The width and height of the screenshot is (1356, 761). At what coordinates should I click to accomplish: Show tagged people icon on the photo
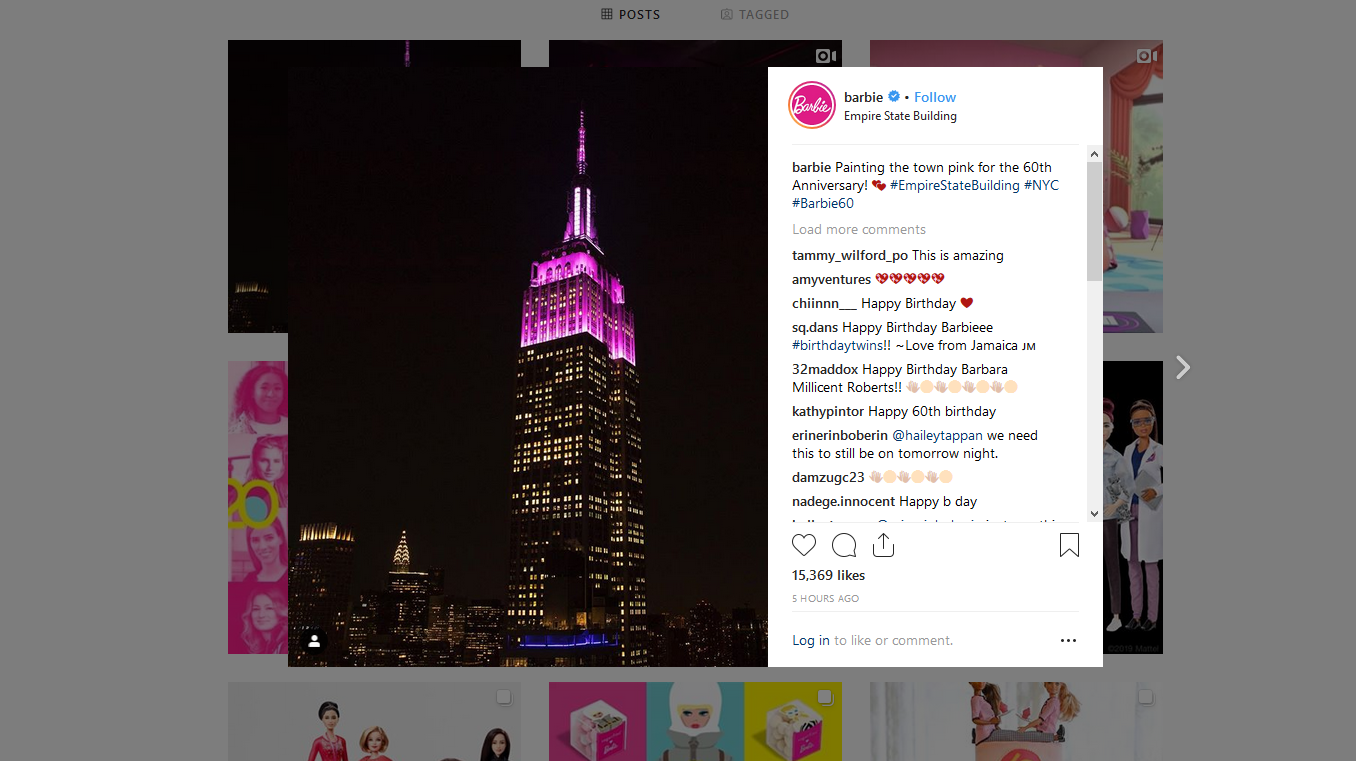314,641
